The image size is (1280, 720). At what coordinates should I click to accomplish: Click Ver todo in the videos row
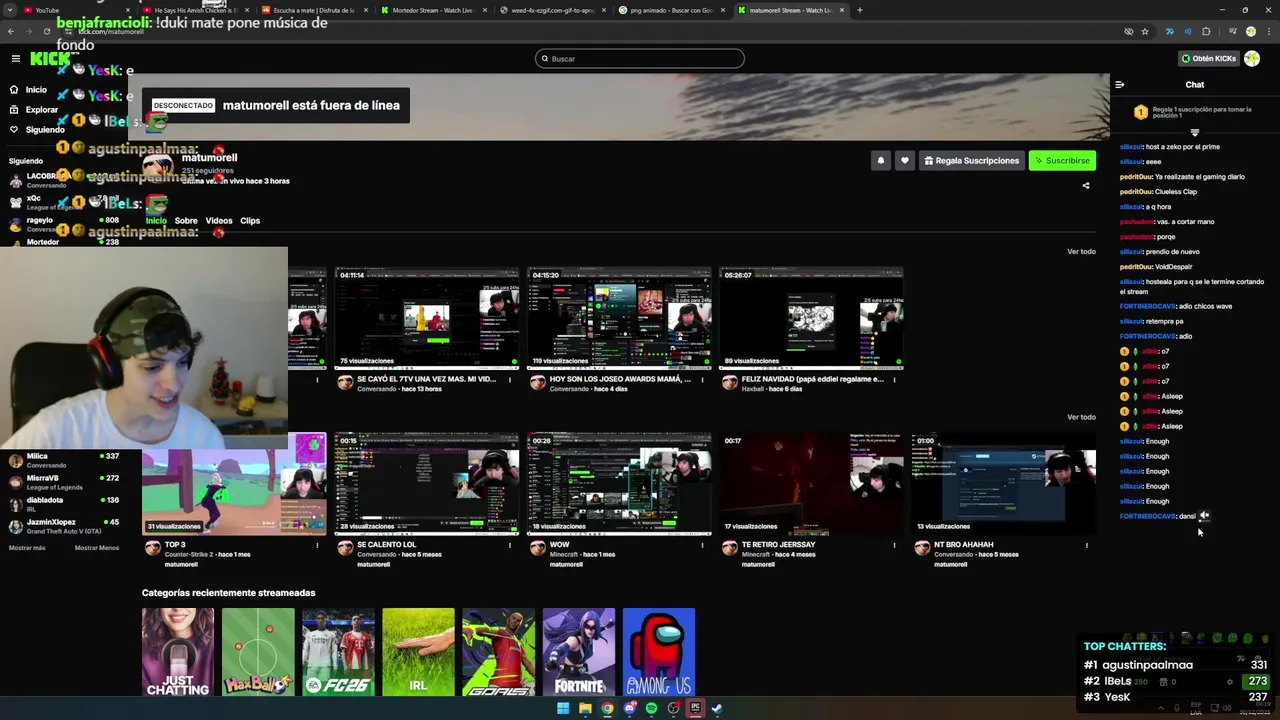1081,252
